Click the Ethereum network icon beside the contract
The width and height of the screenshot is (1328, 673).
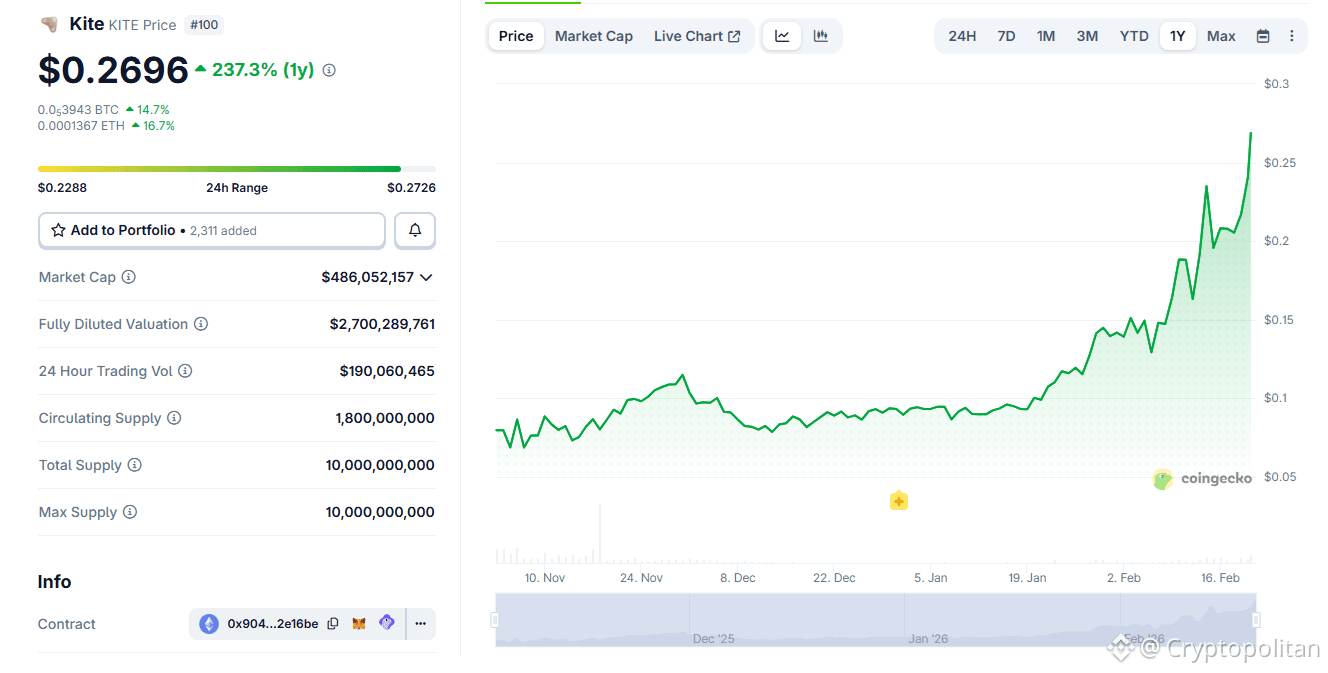[208, 622]
